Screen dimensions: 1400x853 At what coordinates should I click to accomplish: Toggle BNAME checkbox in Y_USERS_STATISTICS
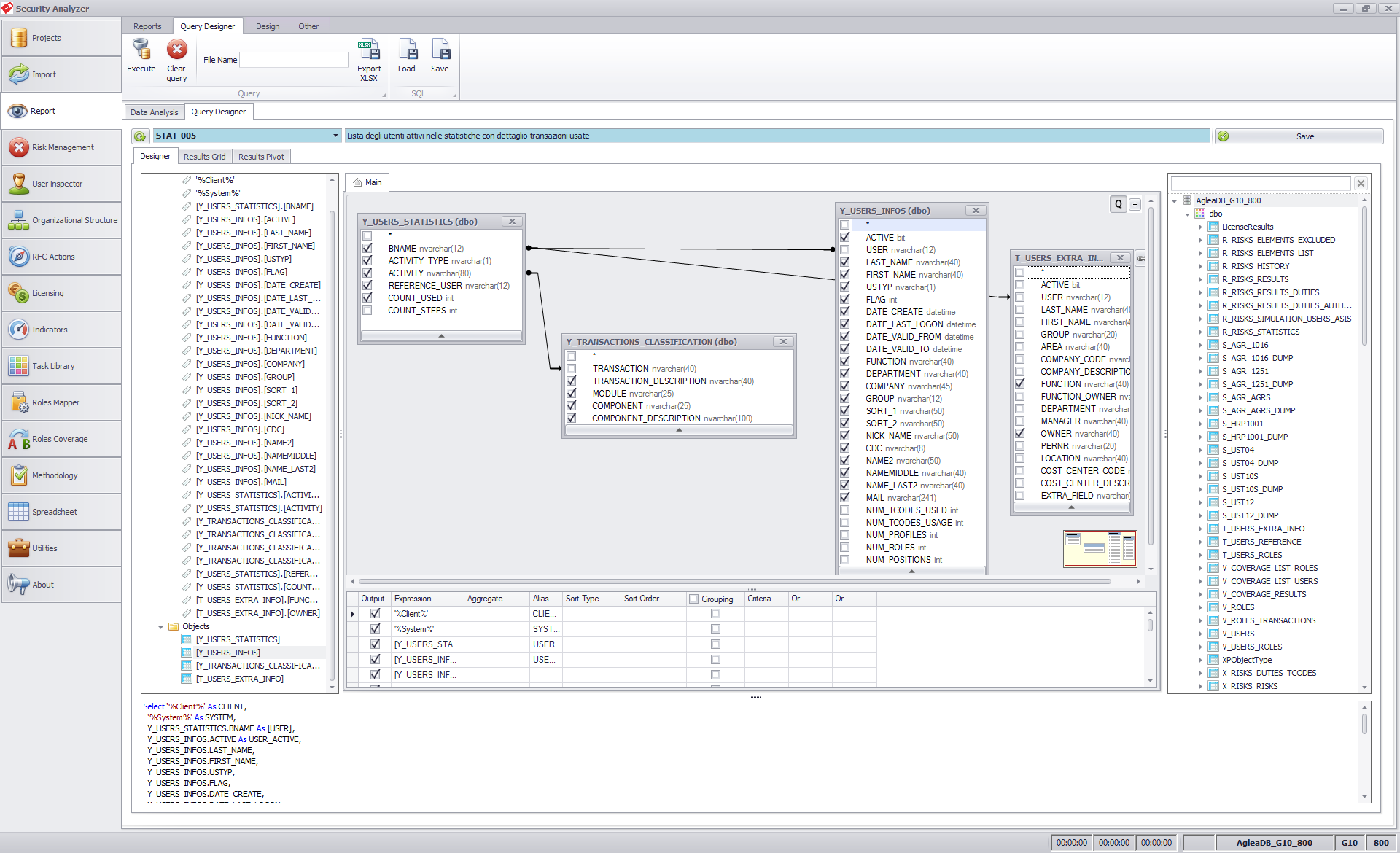[x=367, y=249]
